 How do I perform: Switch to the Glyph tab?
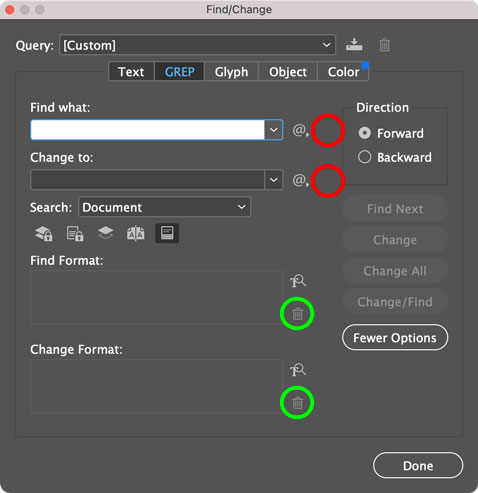coord(231,72)
